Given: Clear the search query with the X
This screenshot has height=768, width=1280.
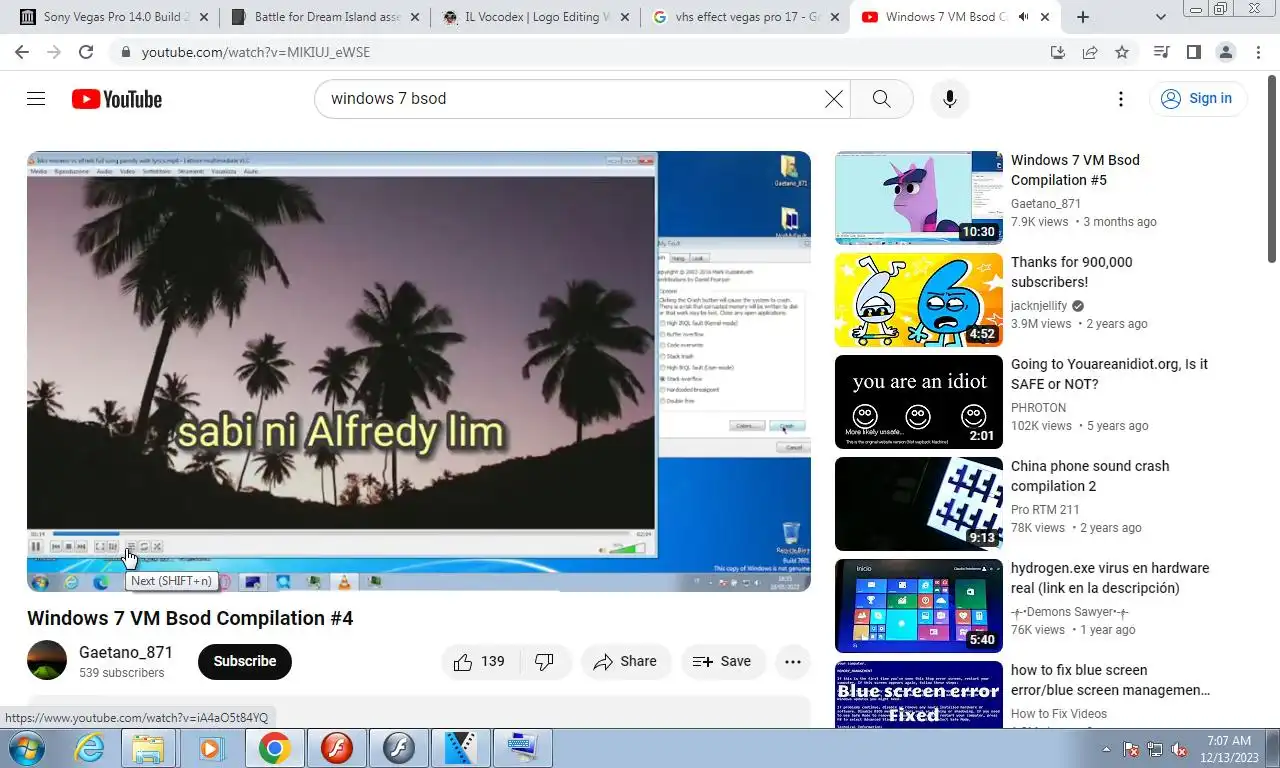Looking at the screenshot, I should [834, 98].
